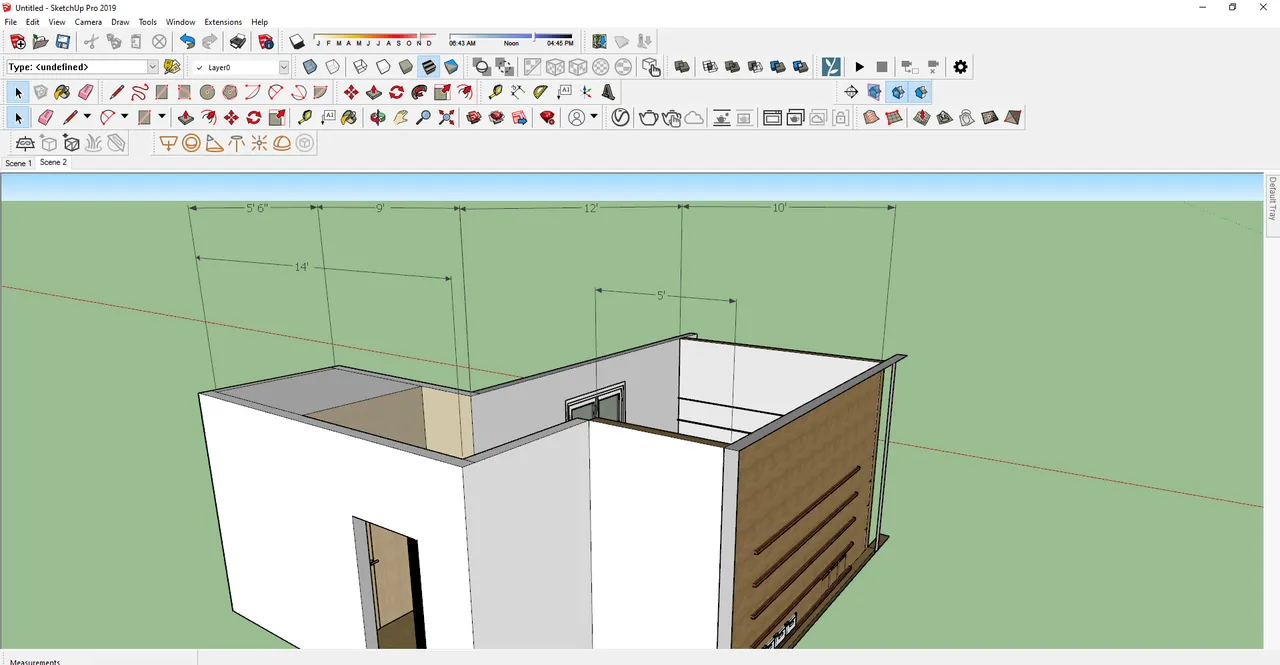This screenshot has width=1280, height=665.
Task: Select the Follow Me tool
Action: (419, 92)
